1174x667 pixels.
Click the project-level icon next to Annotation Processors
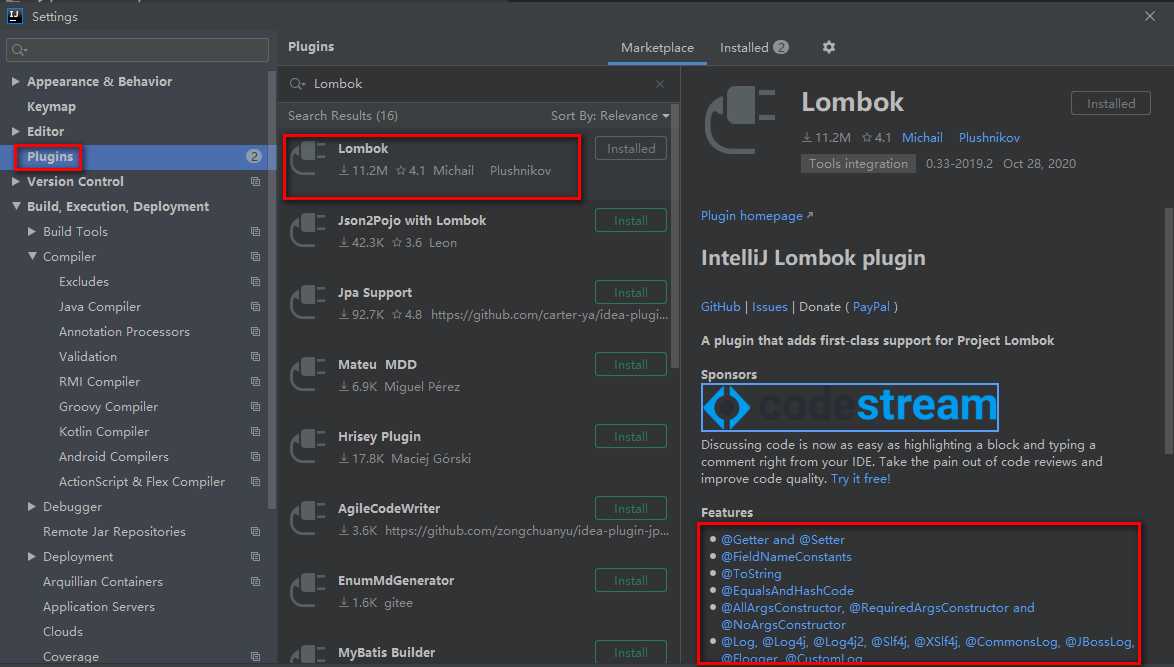pyautogui.click(x=255, y=332)
